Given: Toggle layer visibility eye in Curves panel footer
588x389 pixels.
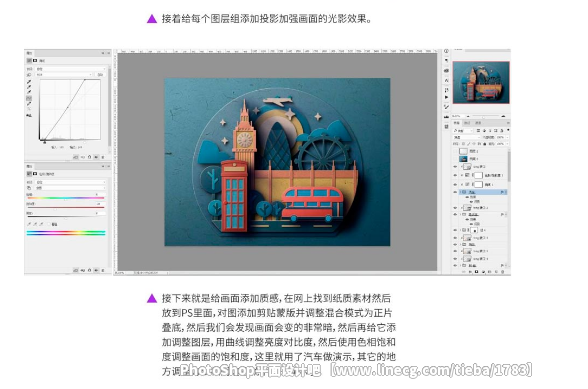Looking at the screenshot, I should [x=96, y=157].
